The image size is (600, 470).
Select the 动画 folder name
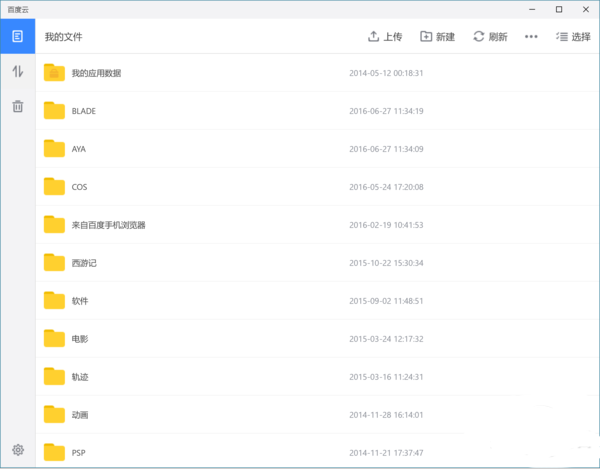click(x=80, y=415)
